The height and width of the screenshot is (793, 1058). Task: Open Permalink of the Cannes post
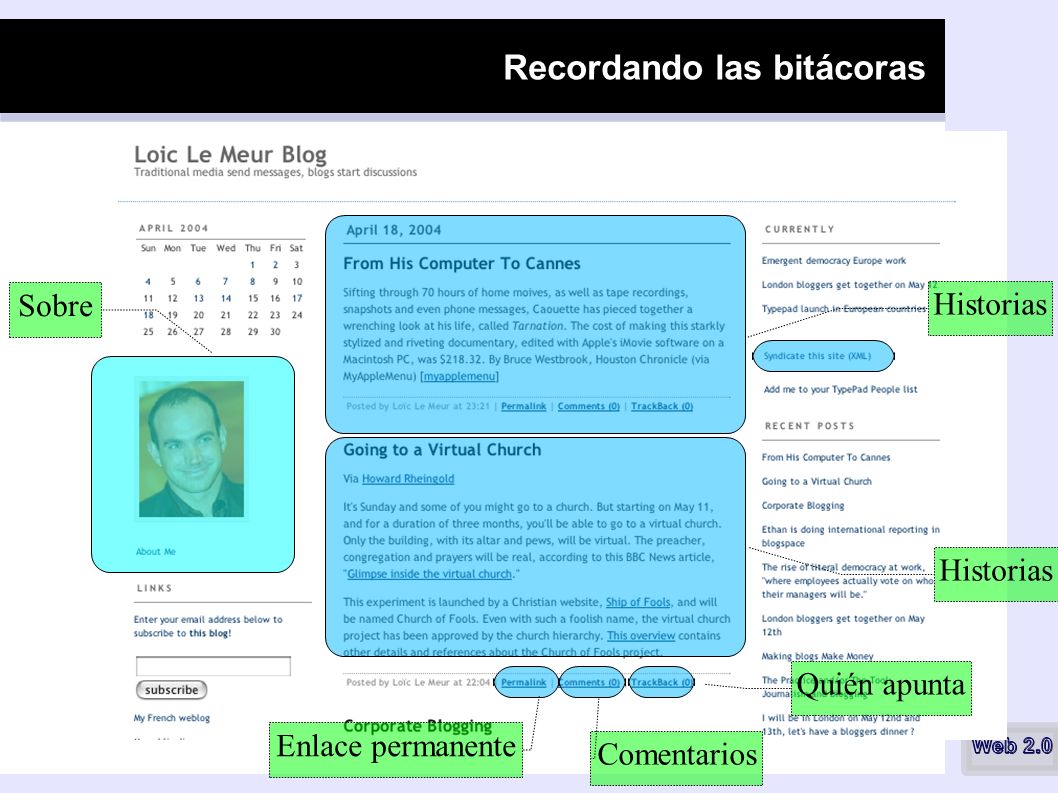point(524,406)
